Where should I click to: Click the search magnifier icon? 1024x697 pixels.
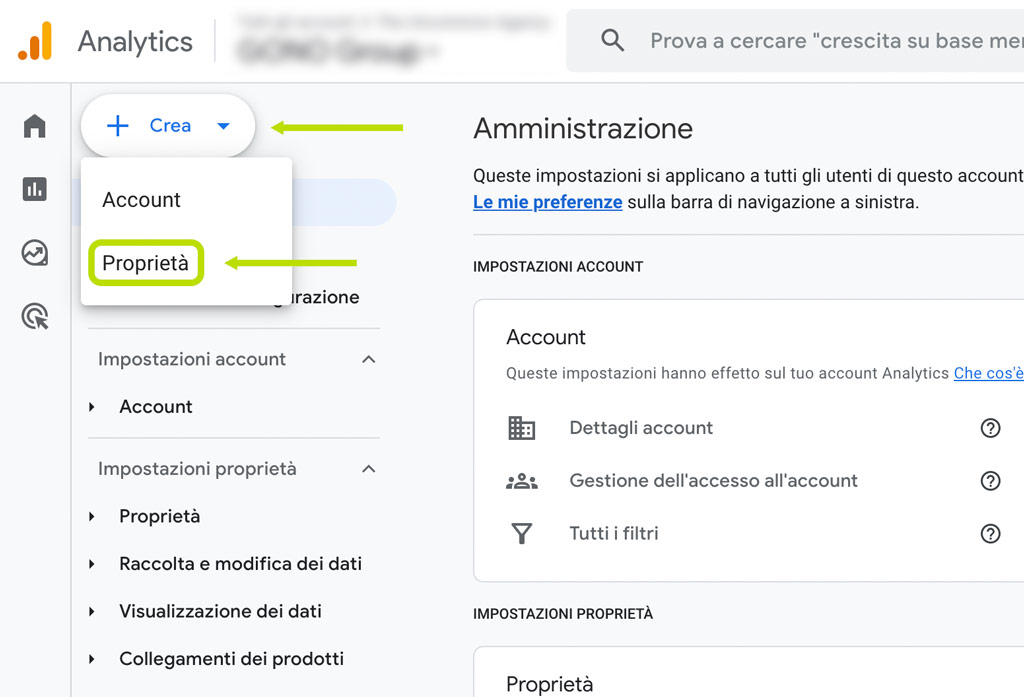pyautogui.click(x=612, y=40)
